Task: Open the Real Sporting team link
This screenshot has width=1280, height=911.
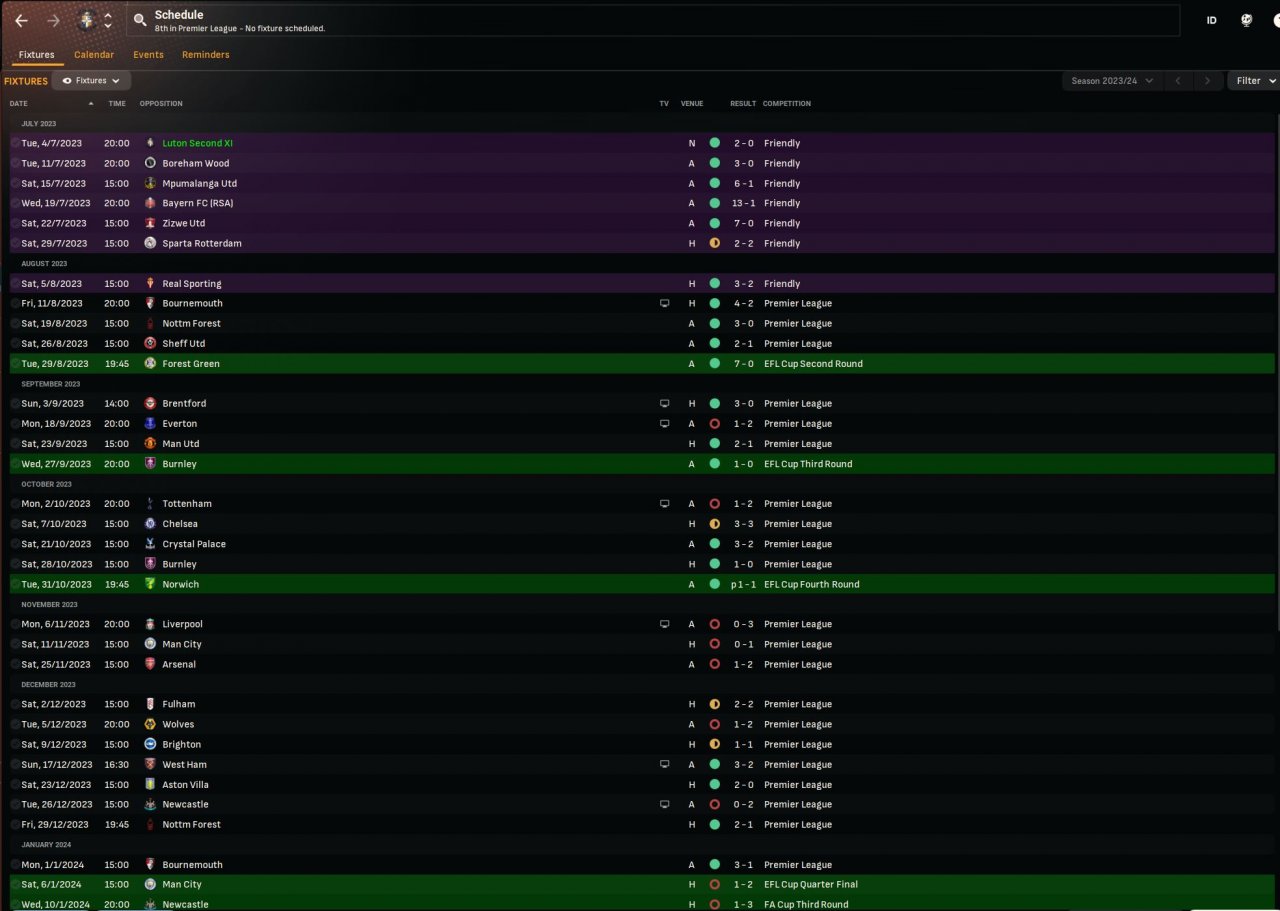Action: coord(192,283)
